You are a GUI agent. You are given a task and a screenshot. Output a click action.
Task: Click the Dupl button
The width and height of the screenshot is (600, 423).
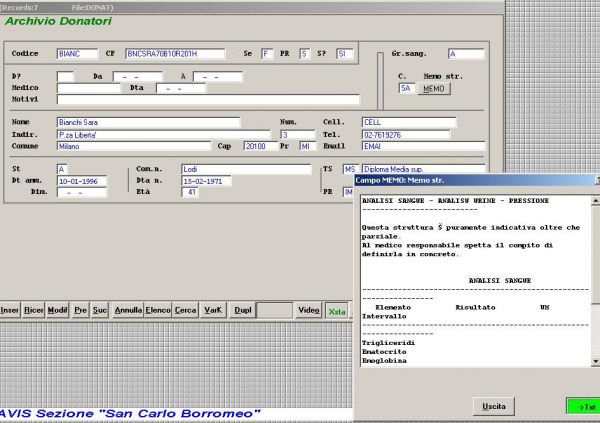pyautogui.click(x=243, y=310)
